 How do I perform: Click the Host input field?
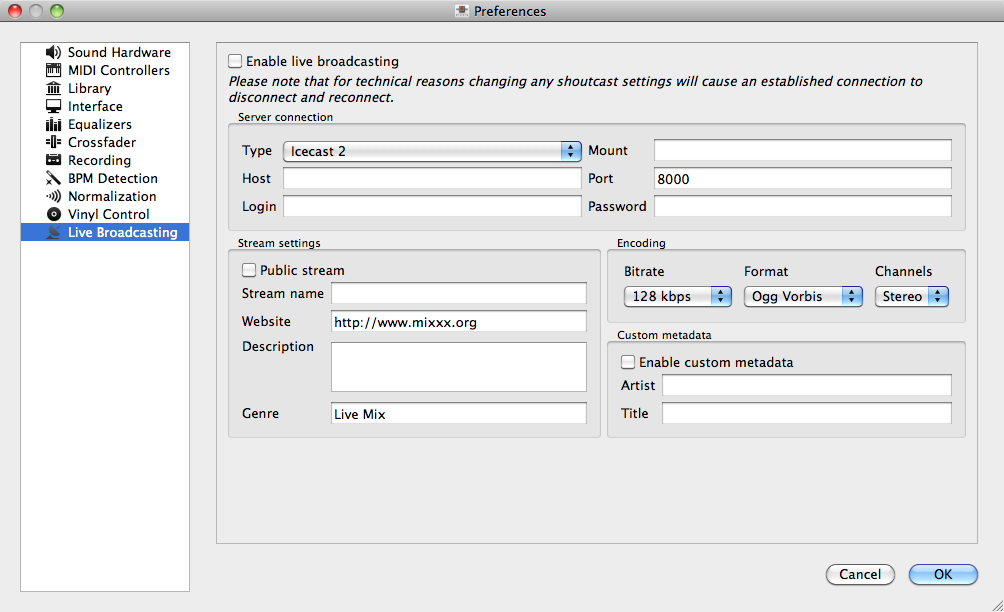pyautogui.click(x=432, y=179)
